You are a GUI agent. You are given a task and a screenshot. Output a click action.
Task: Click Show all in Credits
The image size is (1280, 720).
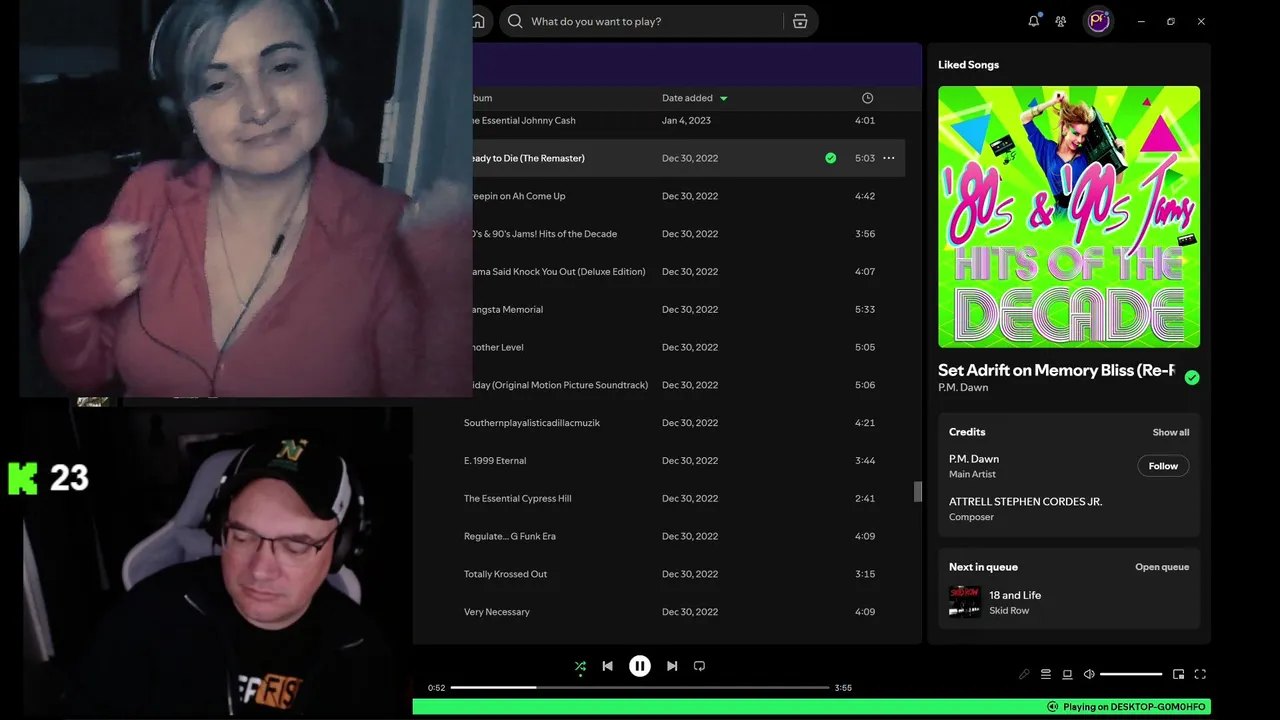1171,432
